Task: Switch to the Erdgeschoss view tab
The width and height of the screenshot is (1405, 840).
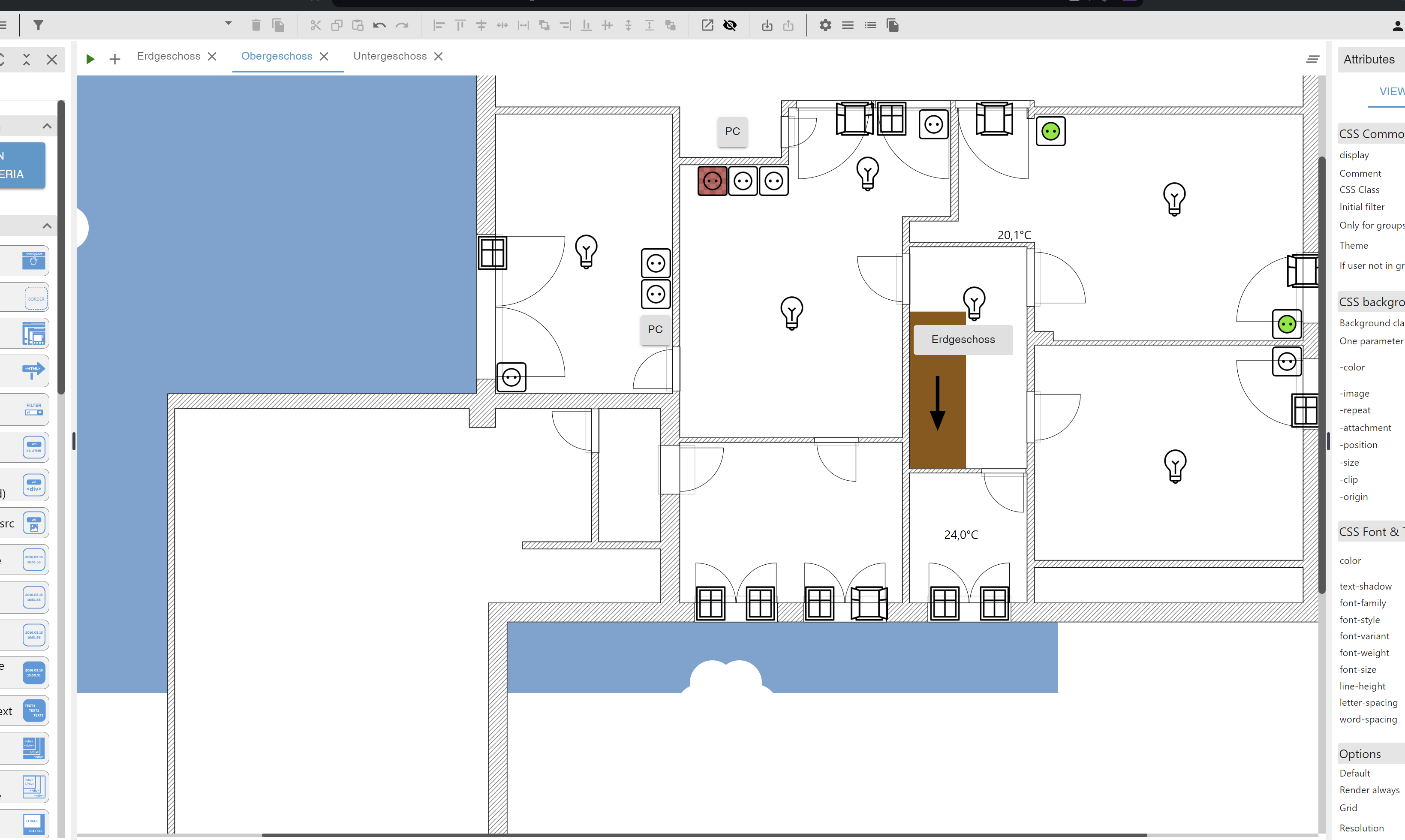Action: (168, 56)
